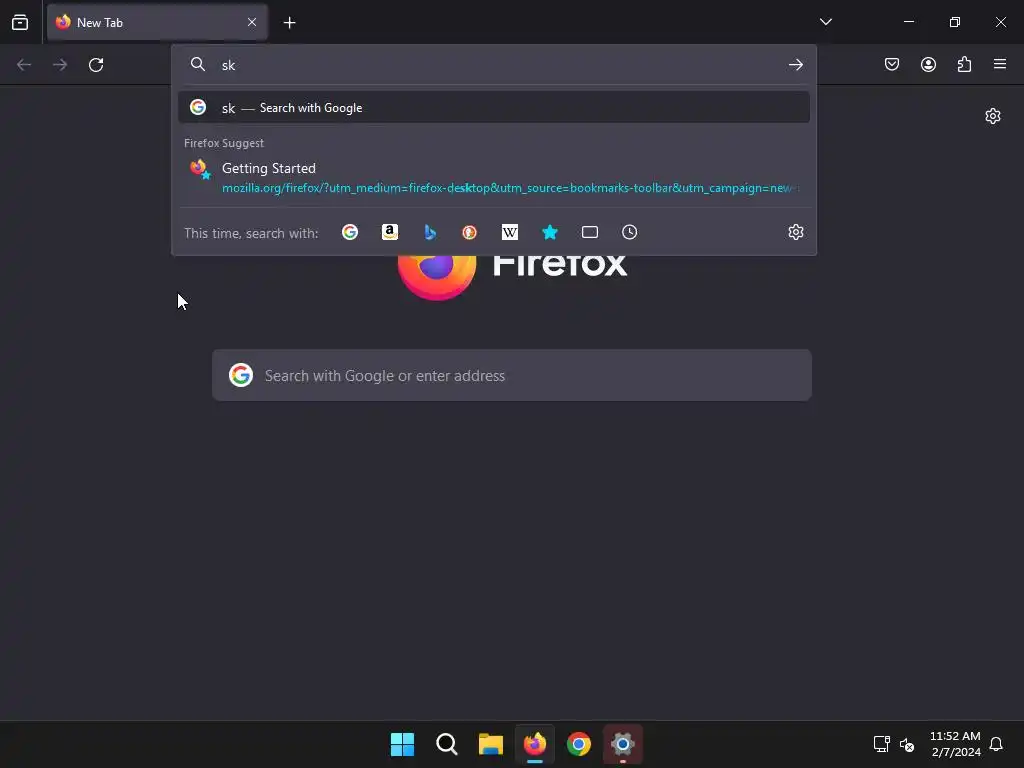Open clock showing 11:52 AM
Image resolution: width=1024 pixels, height=768 pixels.
coord(955,744)
